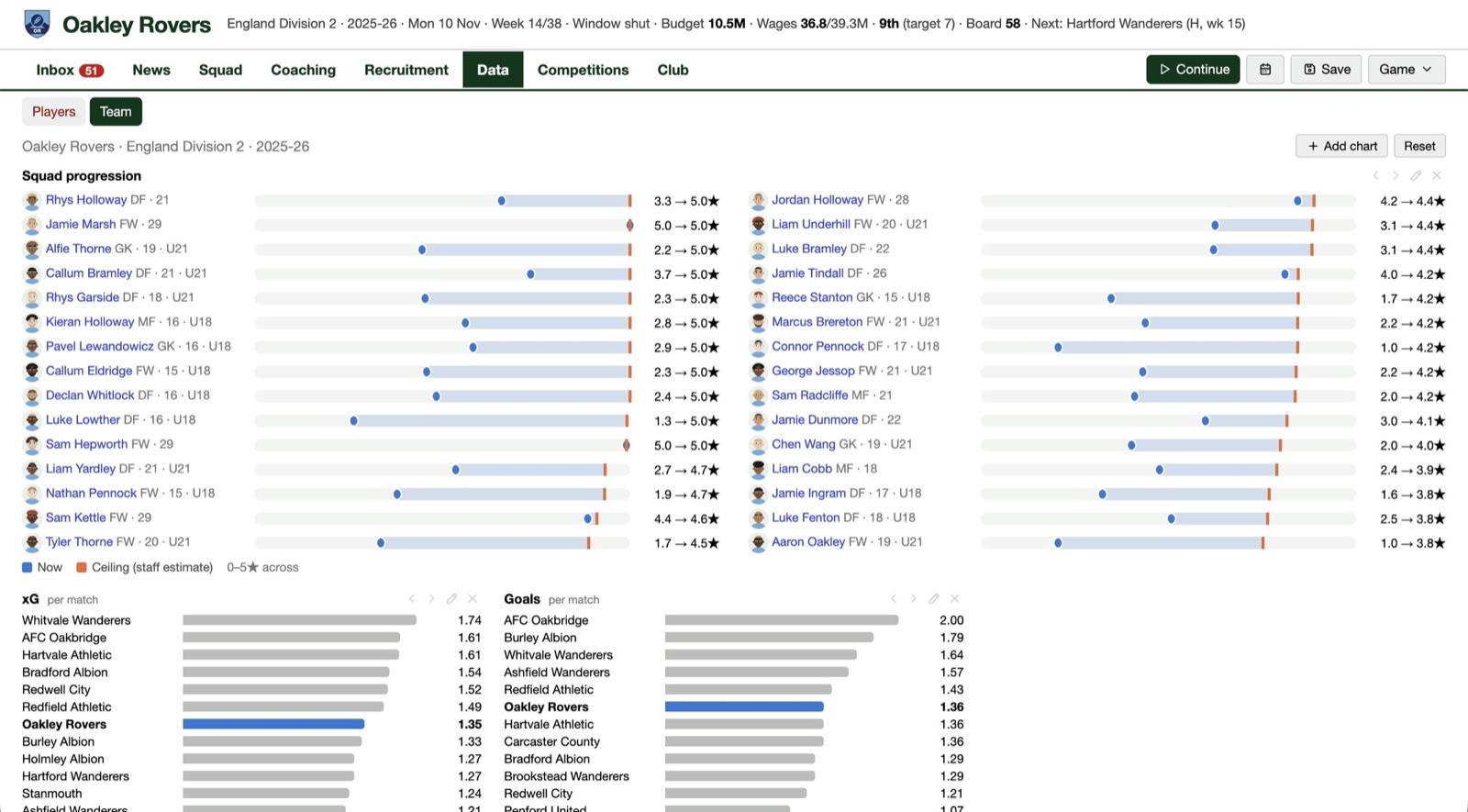Image resolution: width=1468 pixels, height=812 pixels.
Task: Close the Goals per match chart
Action: (x=954, y=598)
